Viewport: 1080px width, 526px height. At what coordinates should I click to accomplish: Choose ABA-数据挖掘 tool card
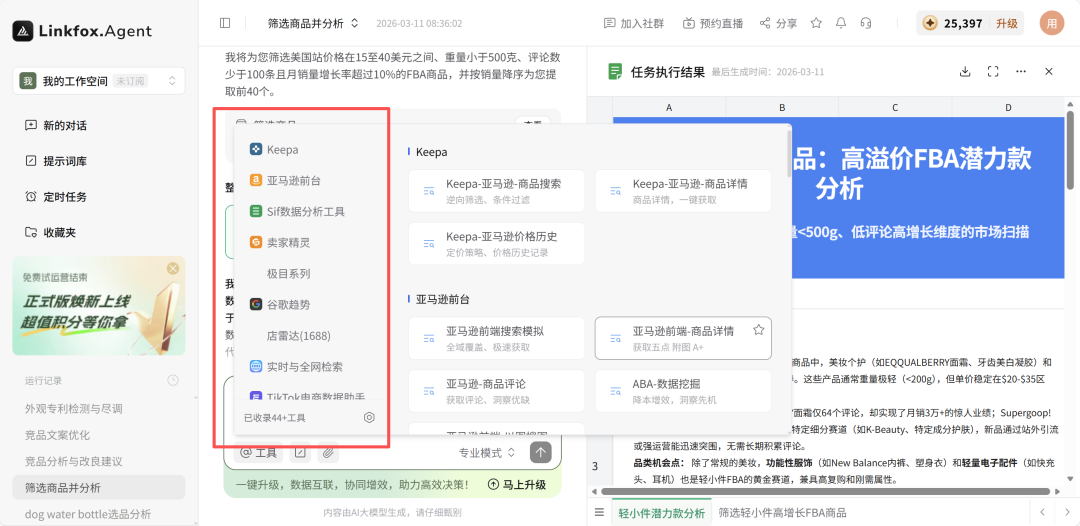(x=683, y=390)
